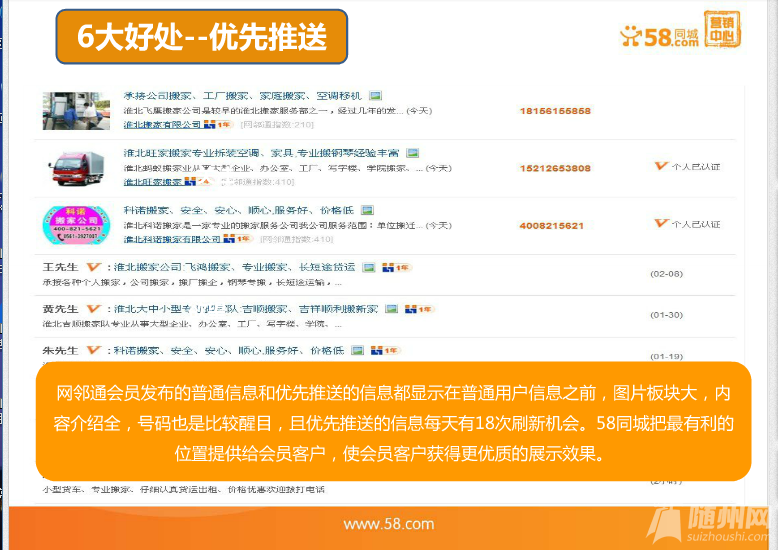Click the date (01-30)

point(666,315)
